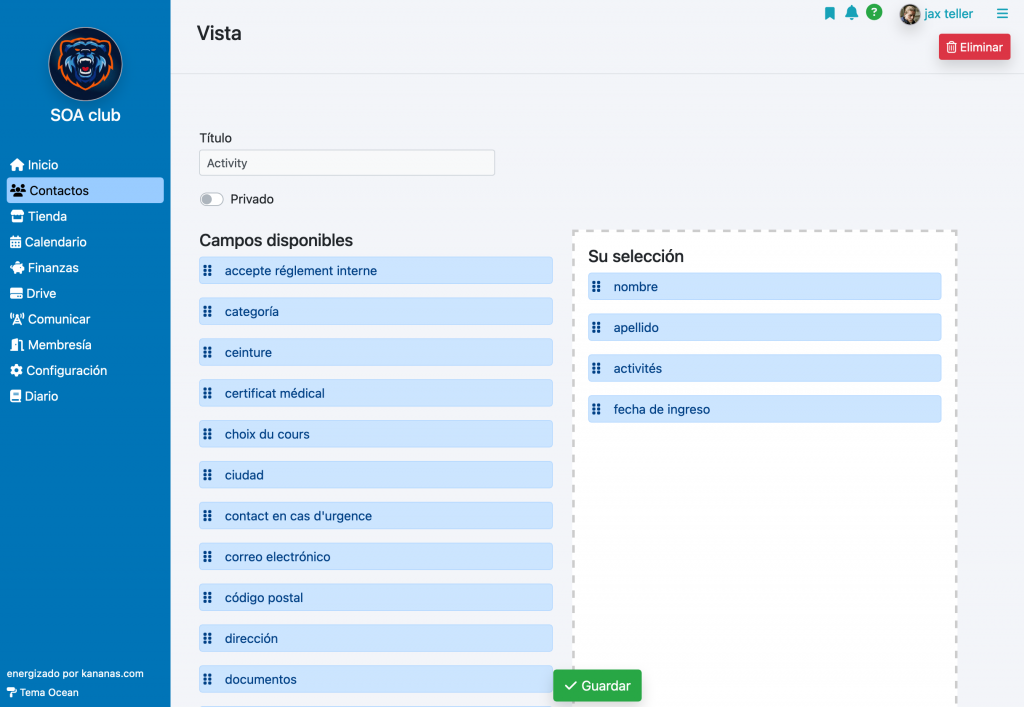Click the green help question mark icon
The height and width of the screenshot is (707, 1024).
pos(874,12)
